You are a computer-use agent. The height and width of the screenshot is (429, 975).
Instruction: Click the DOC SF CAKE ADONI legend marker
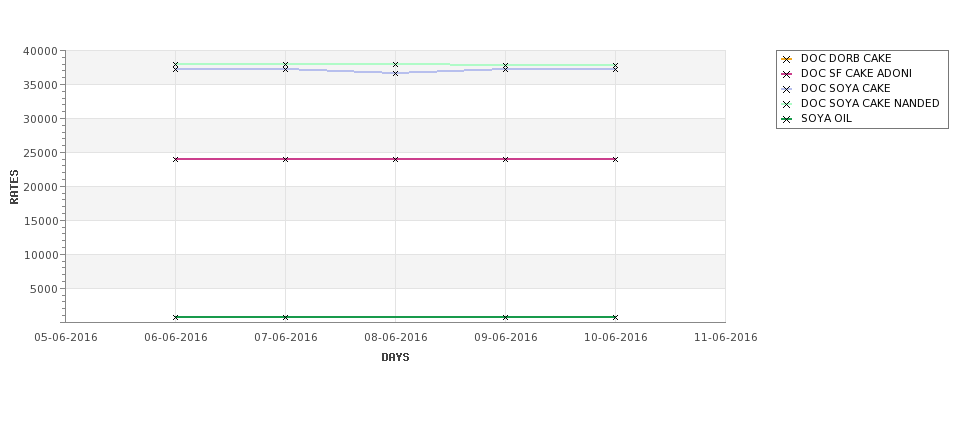(786, 74)
